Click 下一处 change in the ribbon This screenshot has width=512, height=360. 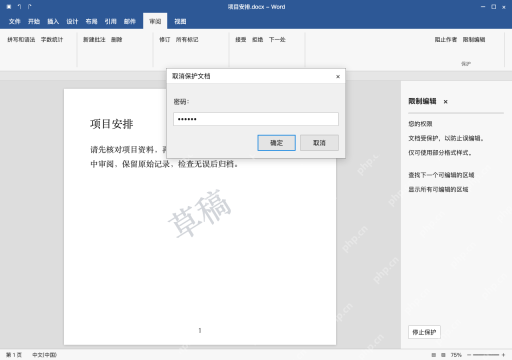tap(277, 40)
